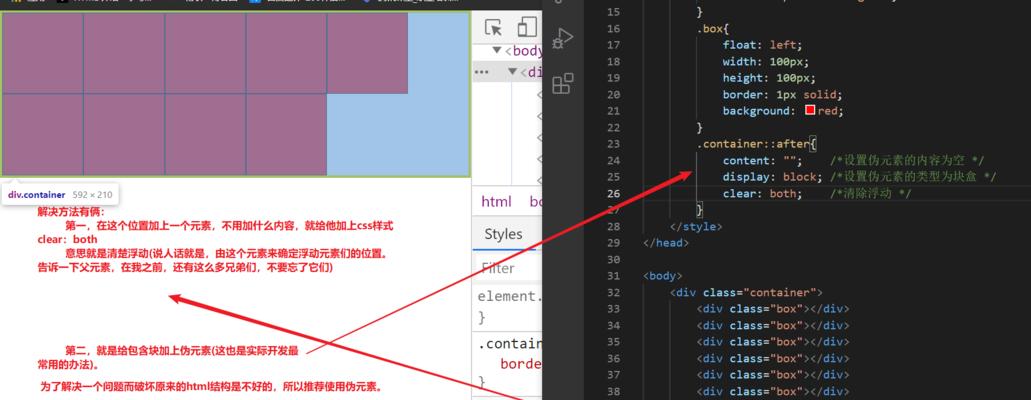
Task: Open the ellipsis menu beside selected div
Action: [481, 72]
